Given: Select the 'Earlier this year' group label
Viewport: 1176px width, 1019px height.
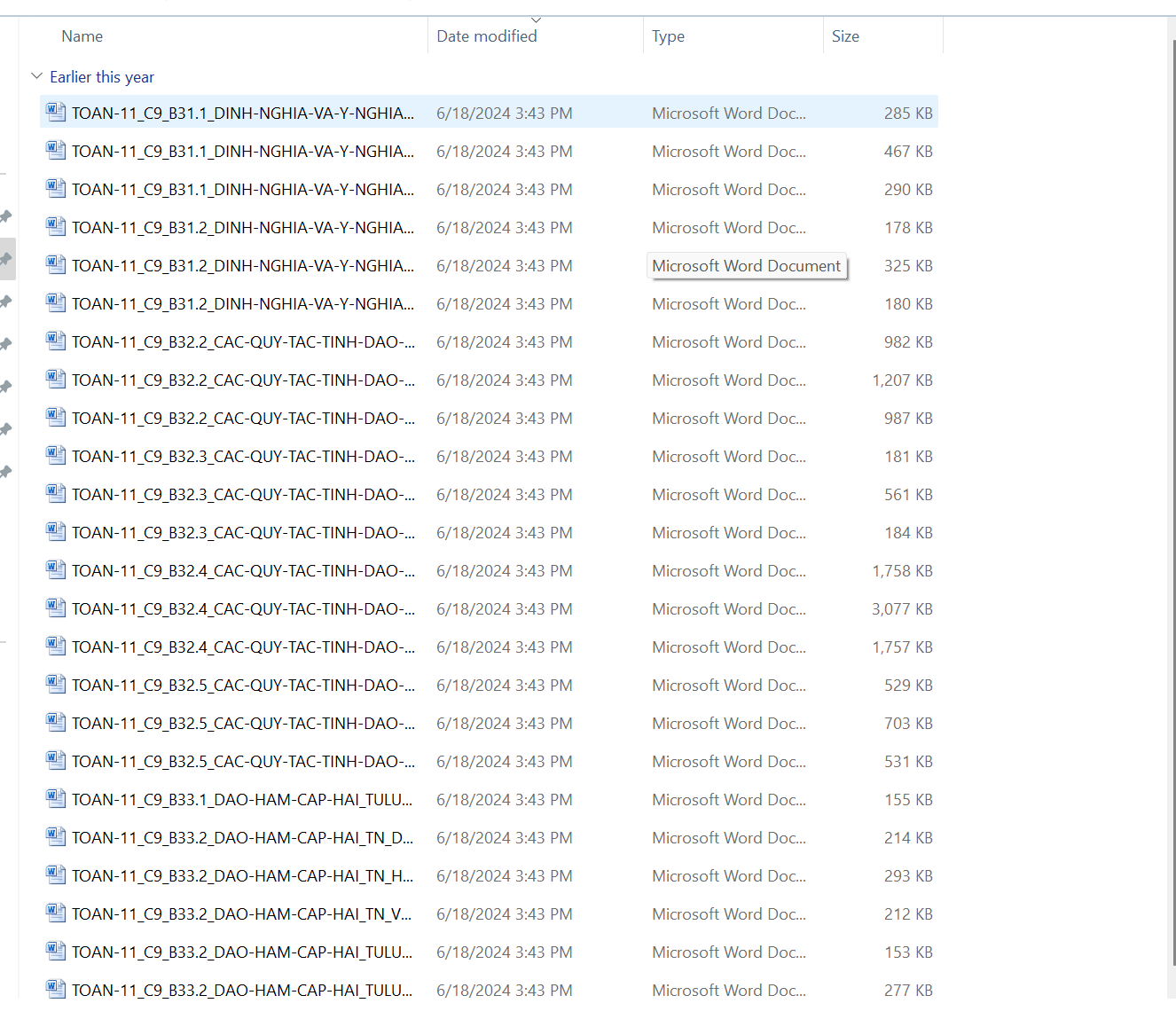Looking at the screenshot, I should pos(102,77).
